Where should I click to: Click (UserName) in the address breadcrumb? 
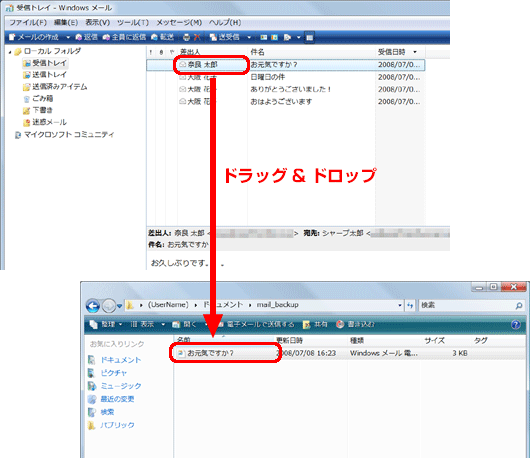coord(168,305)
